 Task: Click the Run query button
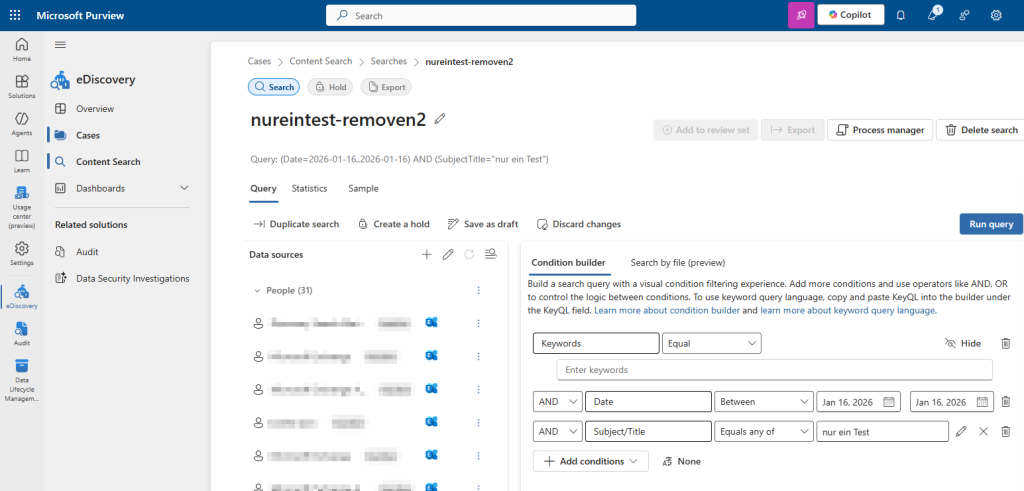990,224
